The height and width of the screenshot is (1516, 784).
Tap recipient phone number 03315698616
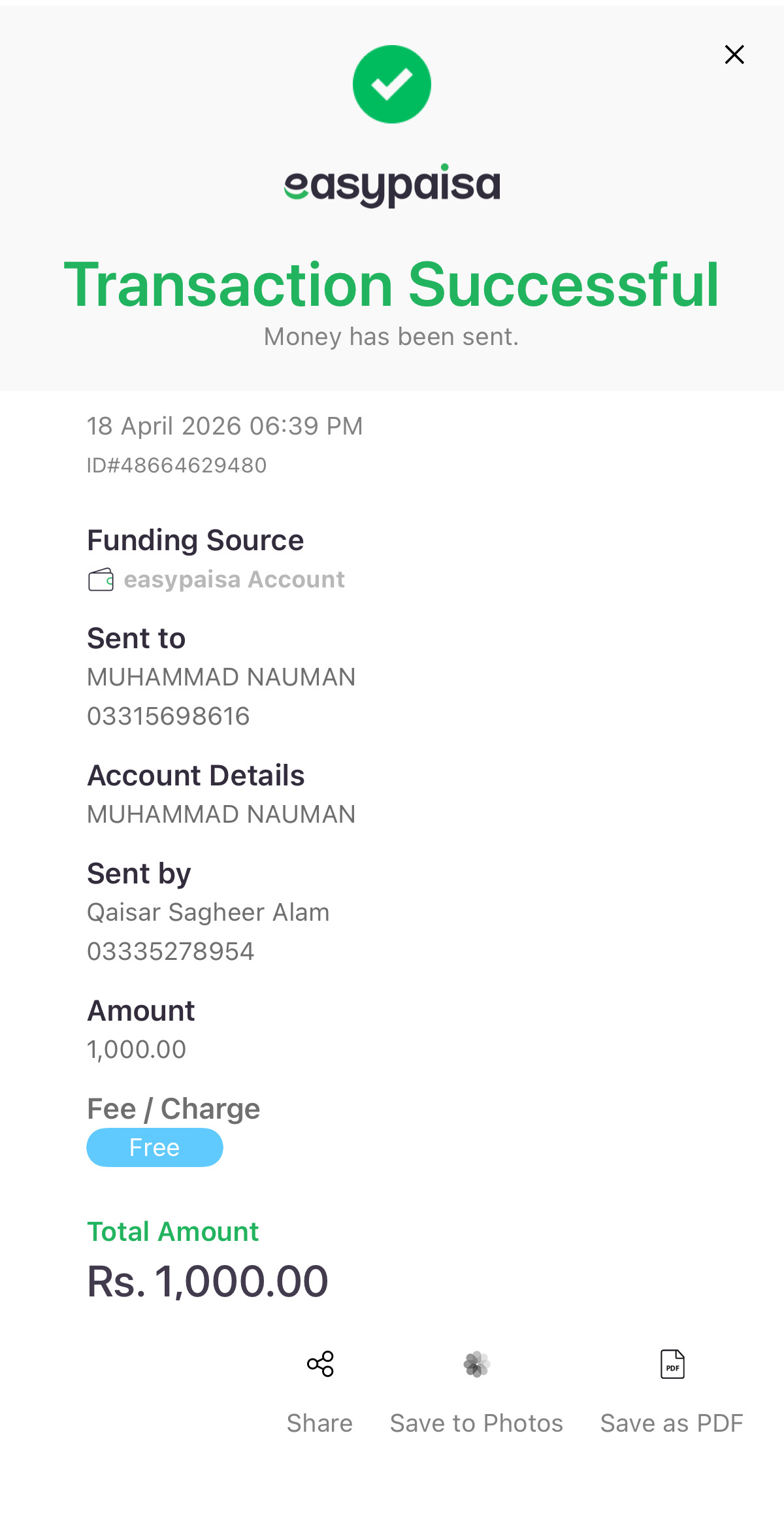click(169, 716)
